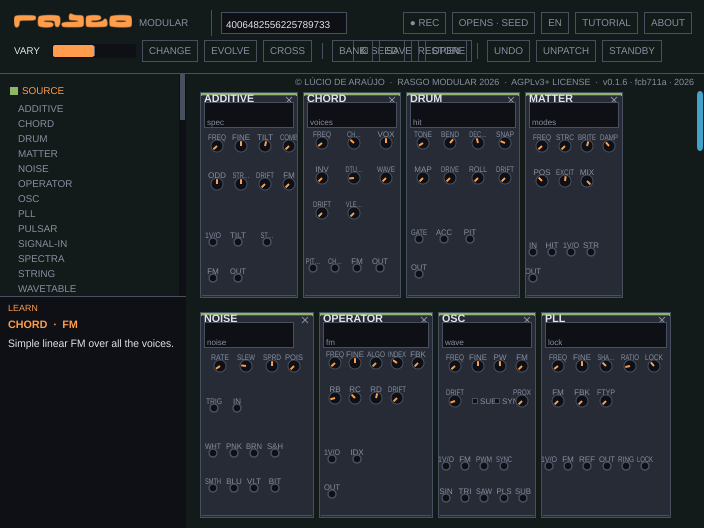Viewport: 704px width, 528px height.
Task: Click the MATTER module DAMP knob
Action: coord(608,146)
